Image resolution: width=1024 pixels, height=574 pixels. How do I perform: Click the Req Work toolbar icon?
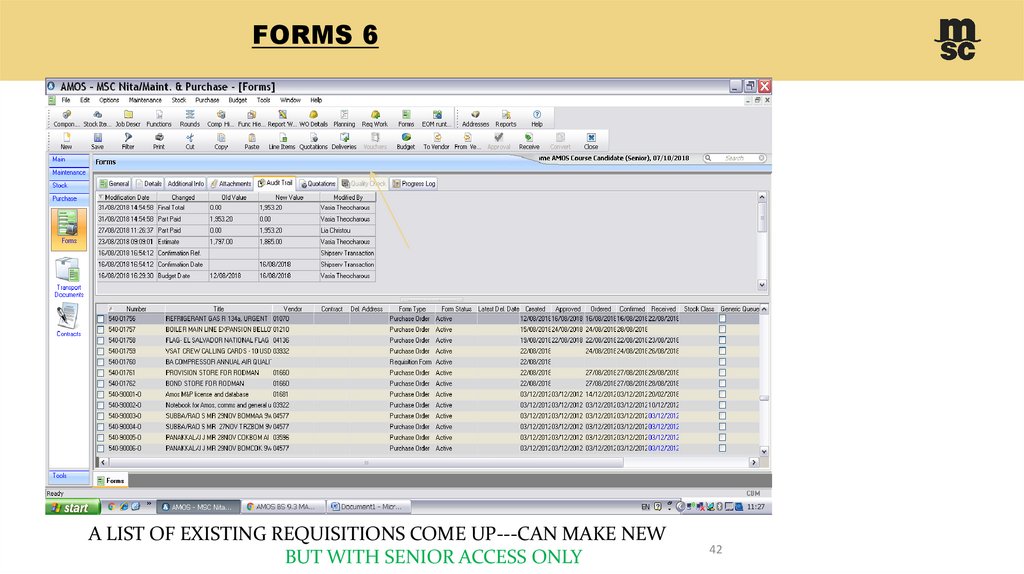[x=375, y=118]
